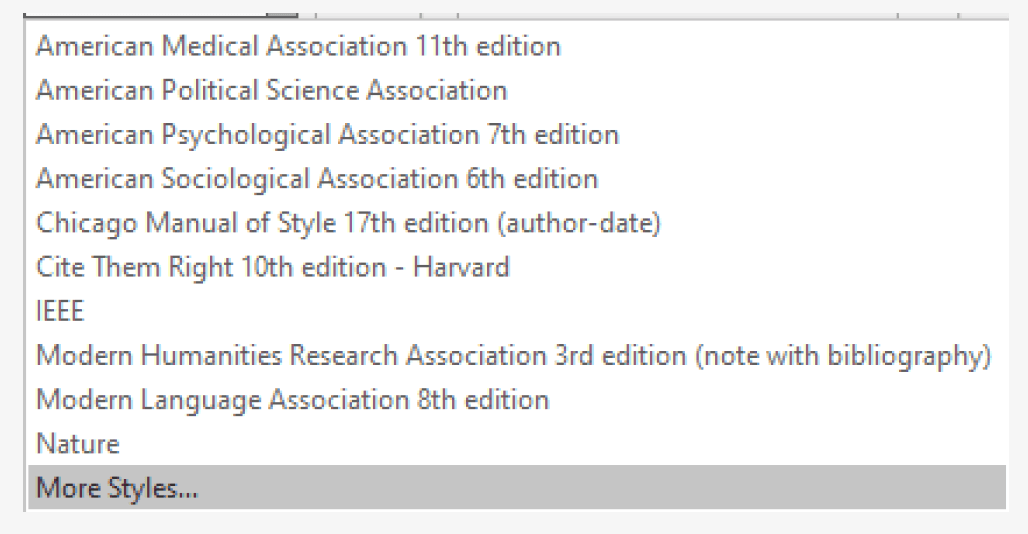Viewport: 1028px width, 534px height.
Task: Choose Chicago Manual of Style 17th edition
Action: (348, 223)
